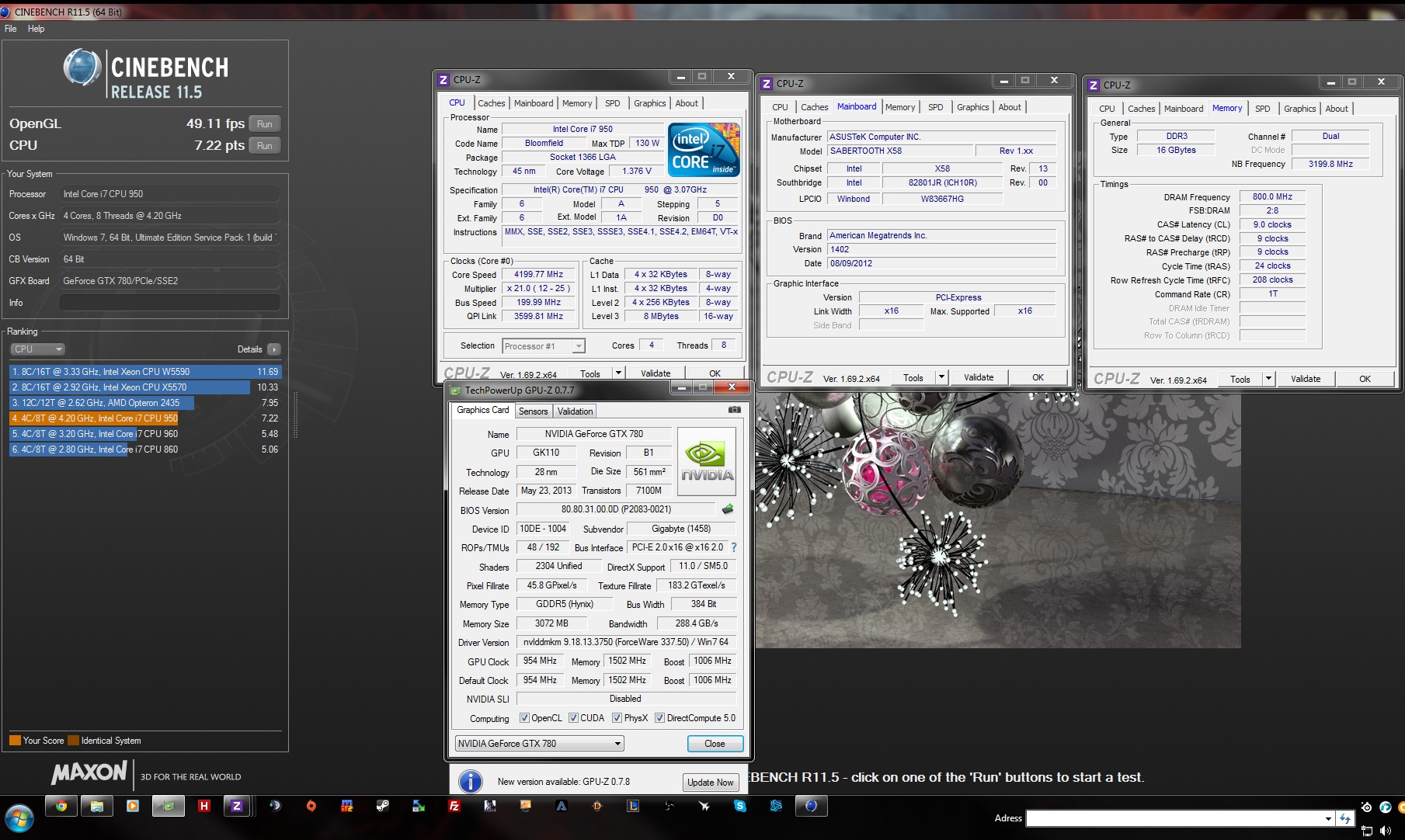Launch Battle.net taskbar icon
The width and height of the screenshot is (1405, 840).
[776, 807]
